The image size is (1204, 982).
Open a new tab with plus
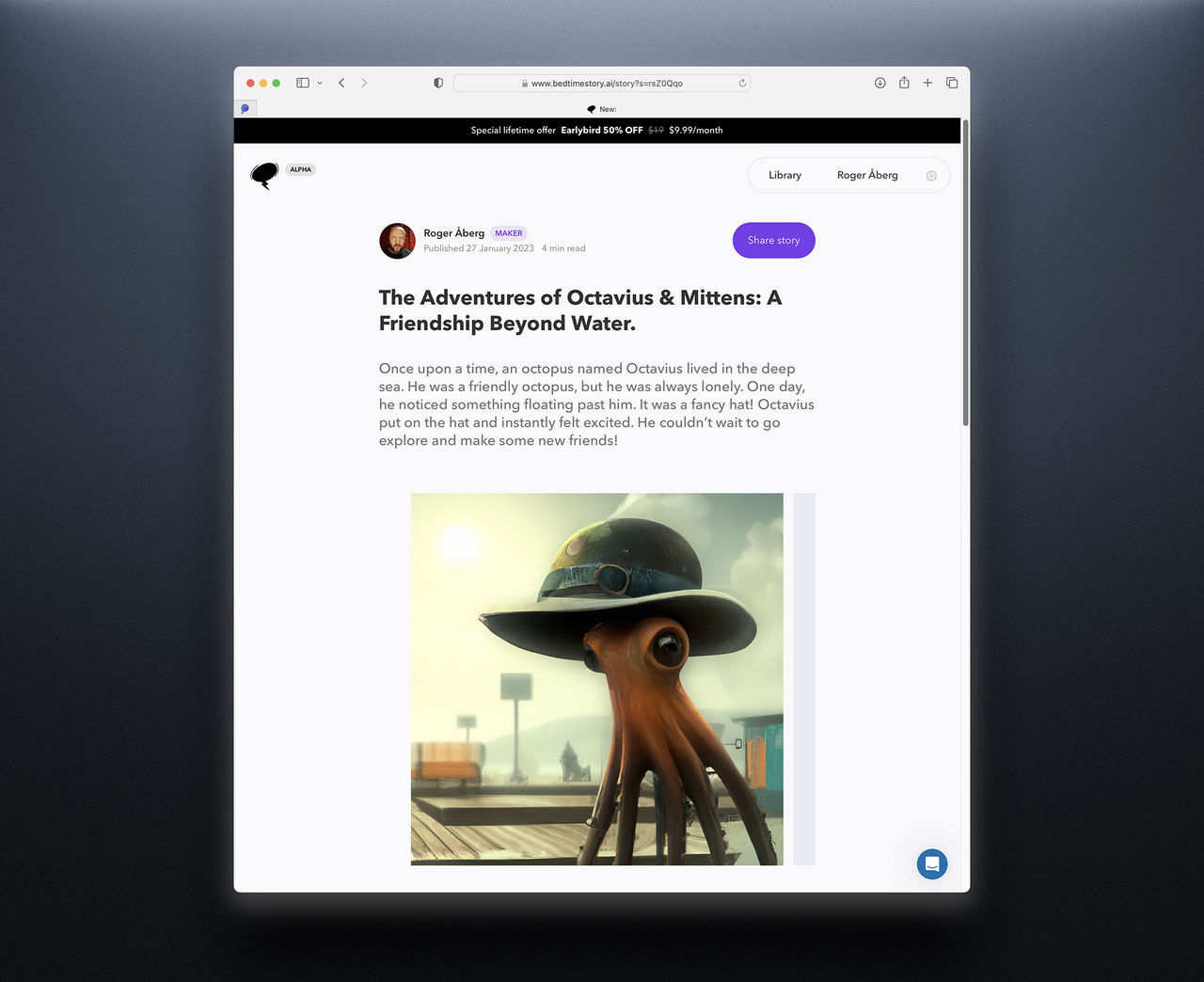tap(927, 83)
